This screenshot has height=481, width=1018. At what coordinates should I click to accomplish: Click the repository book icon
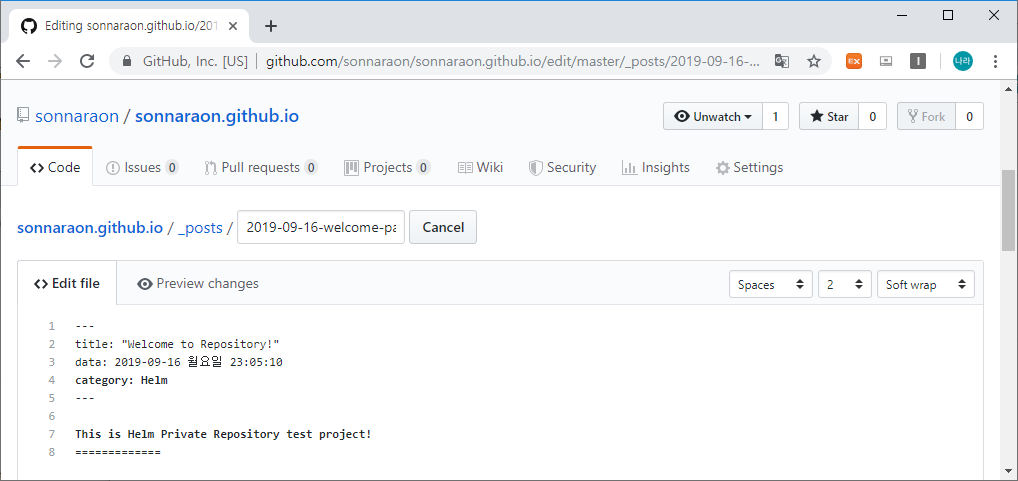pyautogui.click(x=23, y=116)
